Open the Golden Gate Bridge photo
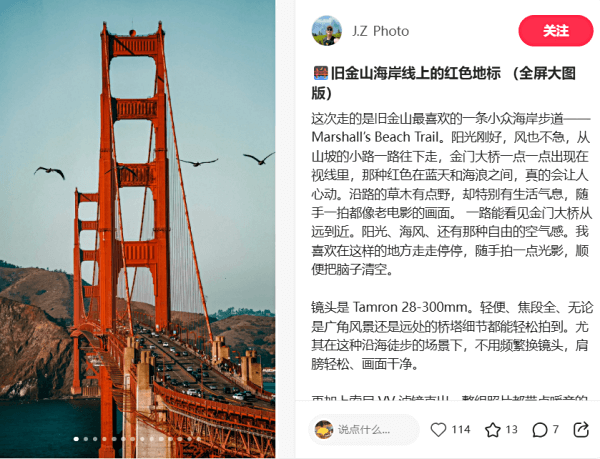 [137, 229]
